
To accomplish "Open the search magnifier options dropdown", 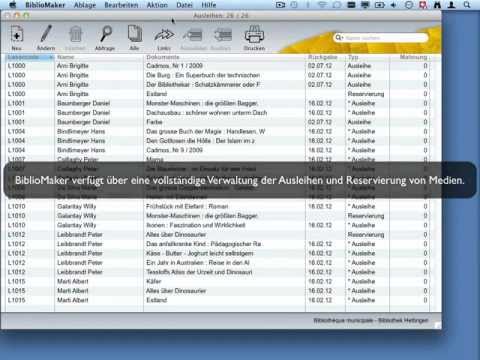I will coord(339,38).
